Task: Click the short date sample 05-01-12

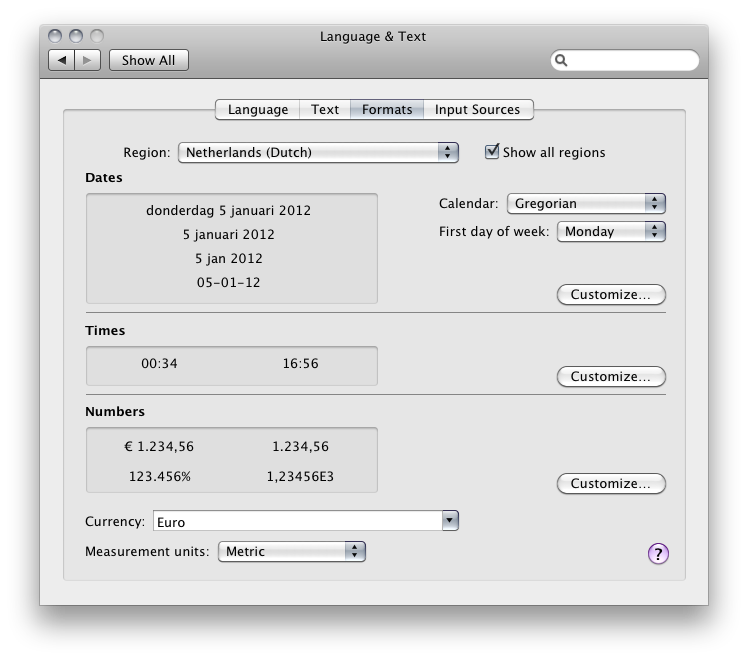Action: point(229,283)
